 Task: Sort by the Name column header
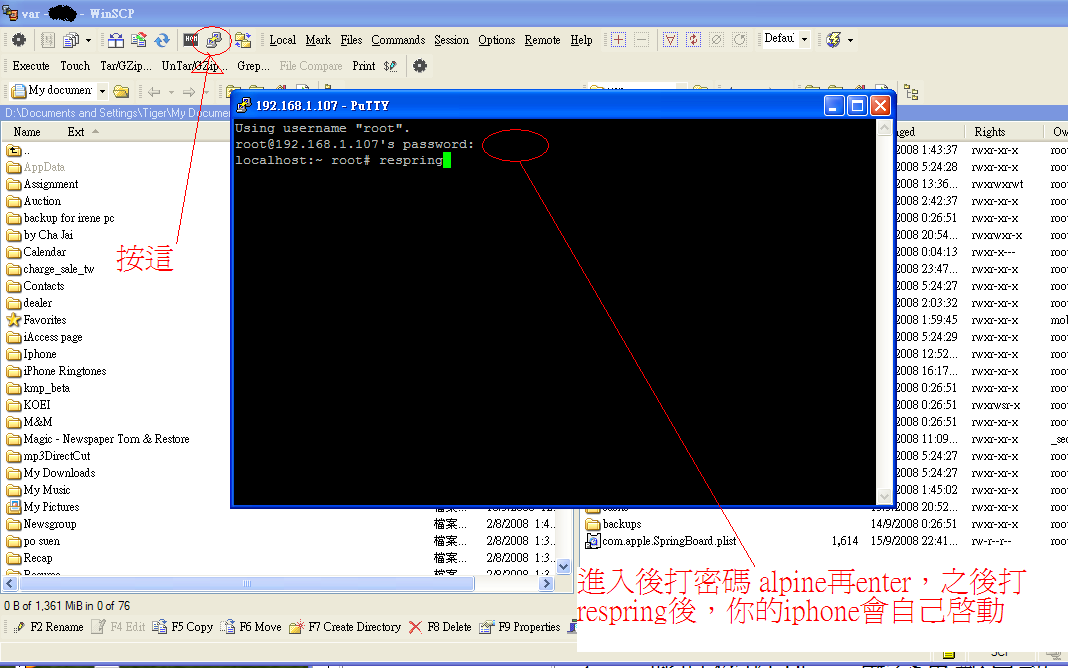[27, 131]
